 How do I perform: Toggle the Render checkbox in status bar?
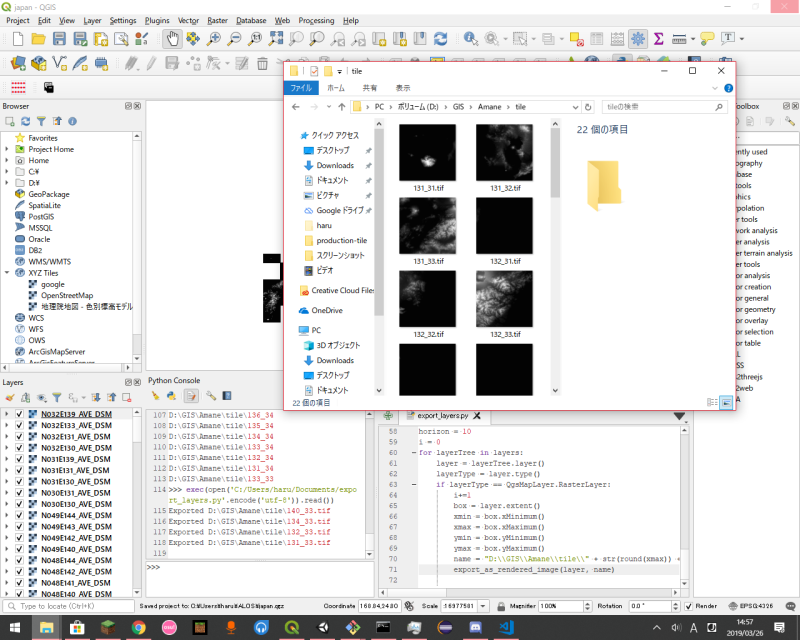click(x=687, y=607)
